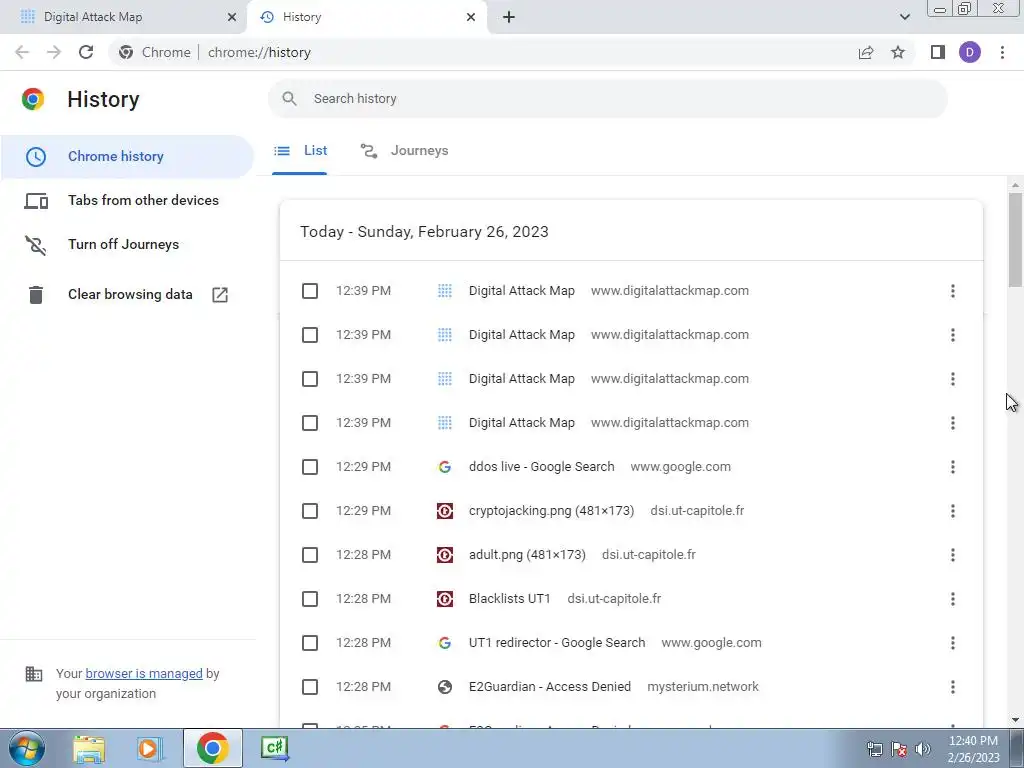Check the adult.png history entry
The height and width of the screenshot is (768, 1024).
pyautogui.click(x=310, y=555)
